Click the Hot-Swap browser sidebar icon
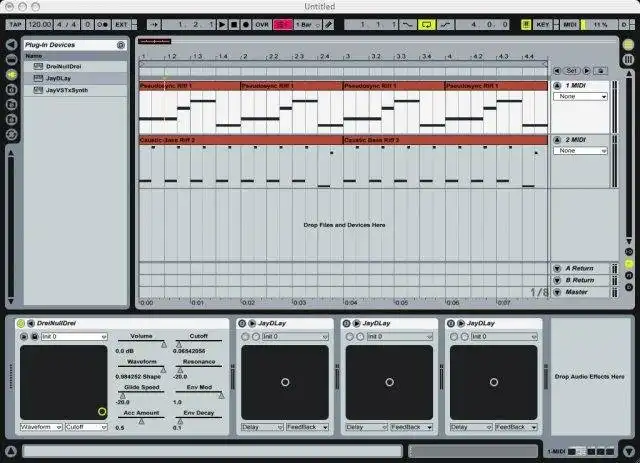The image size is (640, 463). pyautogui.click(x=11, y=134)
